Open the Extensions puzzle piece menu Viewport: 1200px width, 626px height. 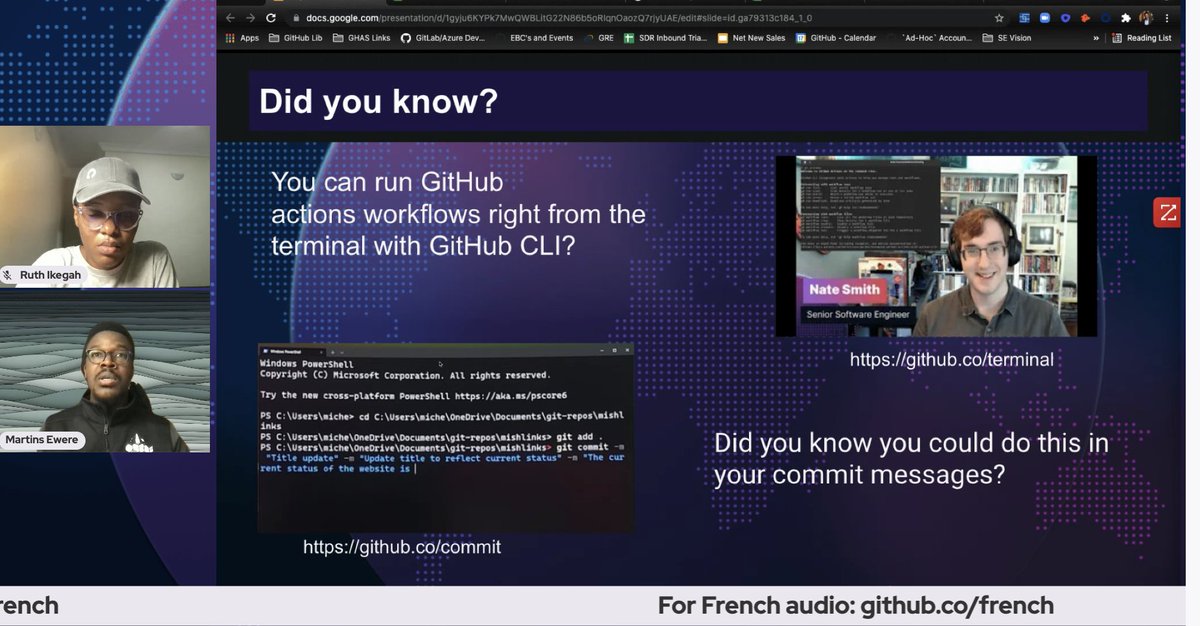click(1127, 18)
